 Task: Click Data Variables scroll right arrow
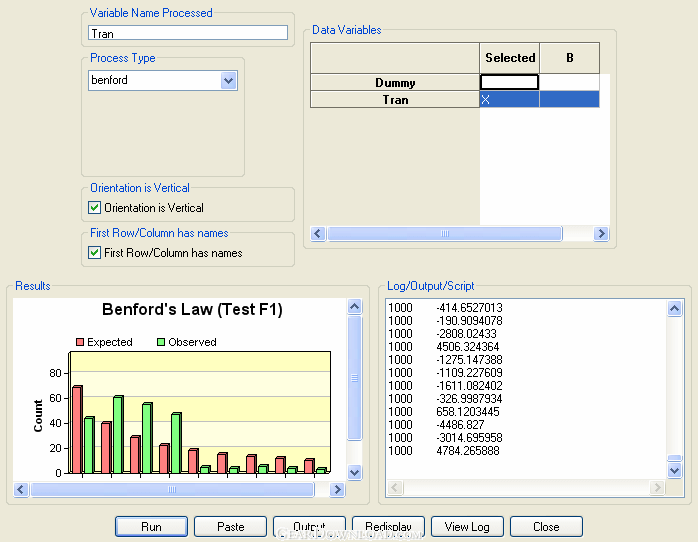(601, 233)
